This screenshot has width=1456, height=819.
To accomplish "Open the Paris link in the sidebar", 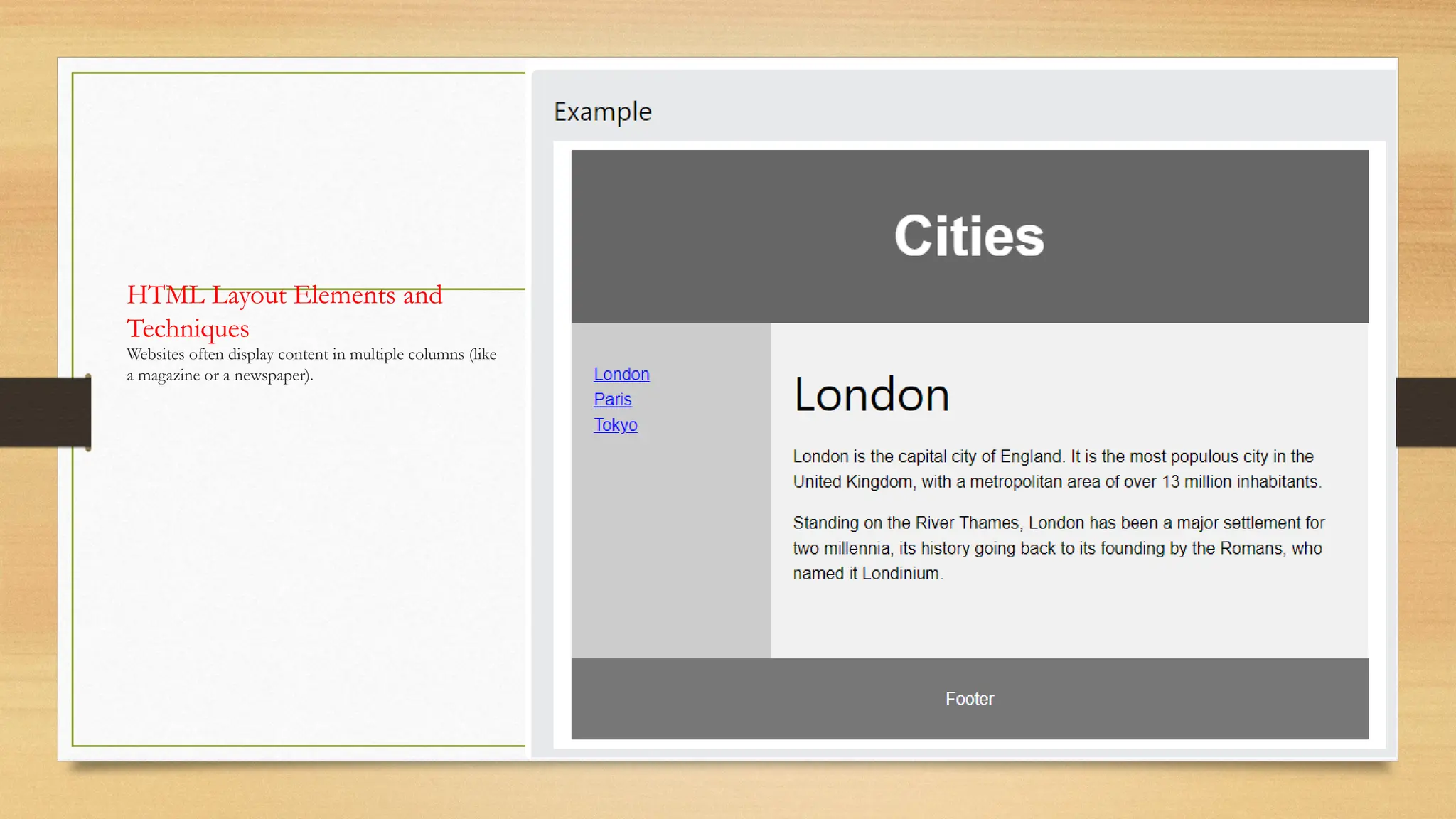I will pos(612,400).
